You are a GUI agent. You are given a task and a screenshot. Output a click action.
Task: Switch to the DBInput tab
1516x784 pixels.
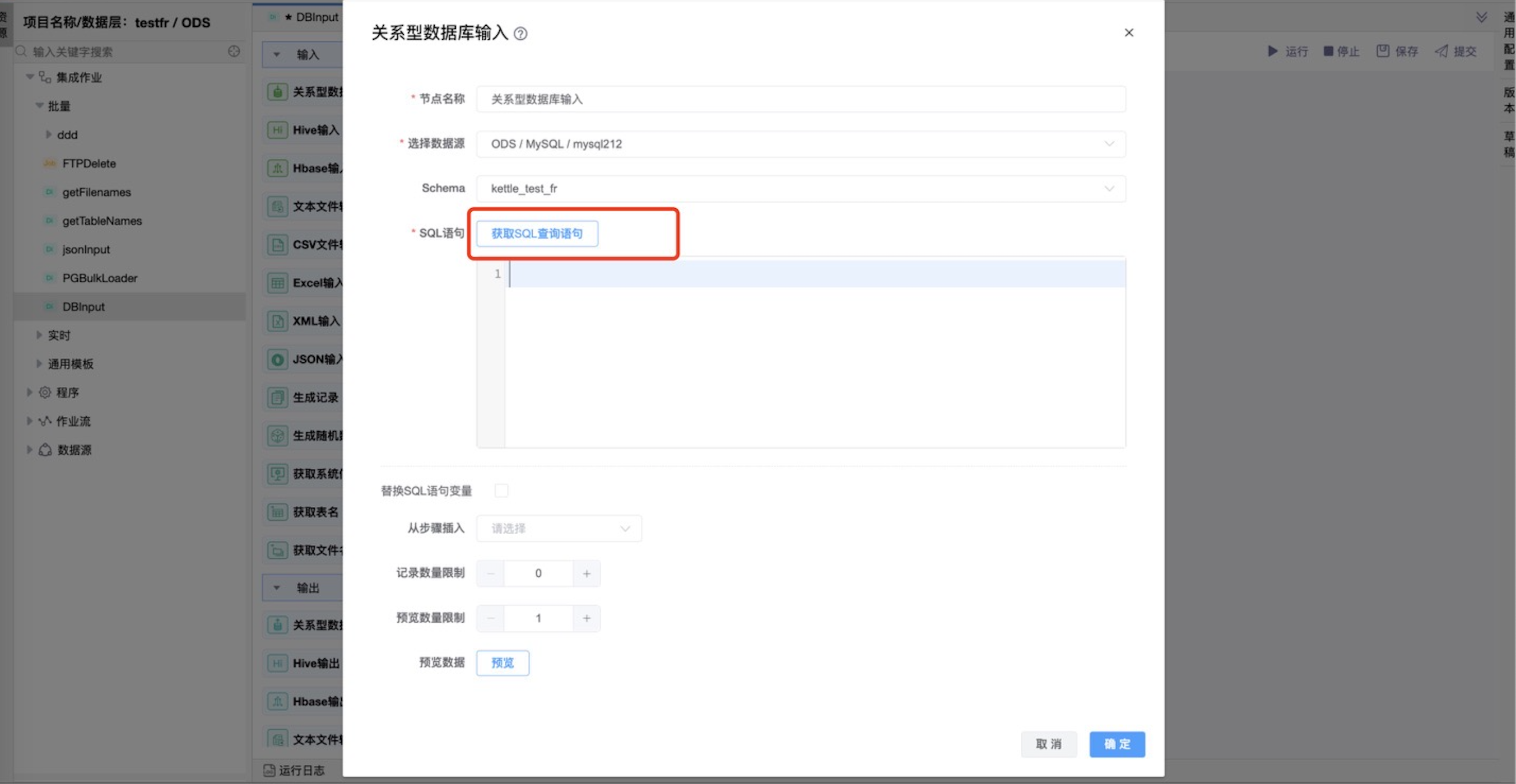click(311, 17)
